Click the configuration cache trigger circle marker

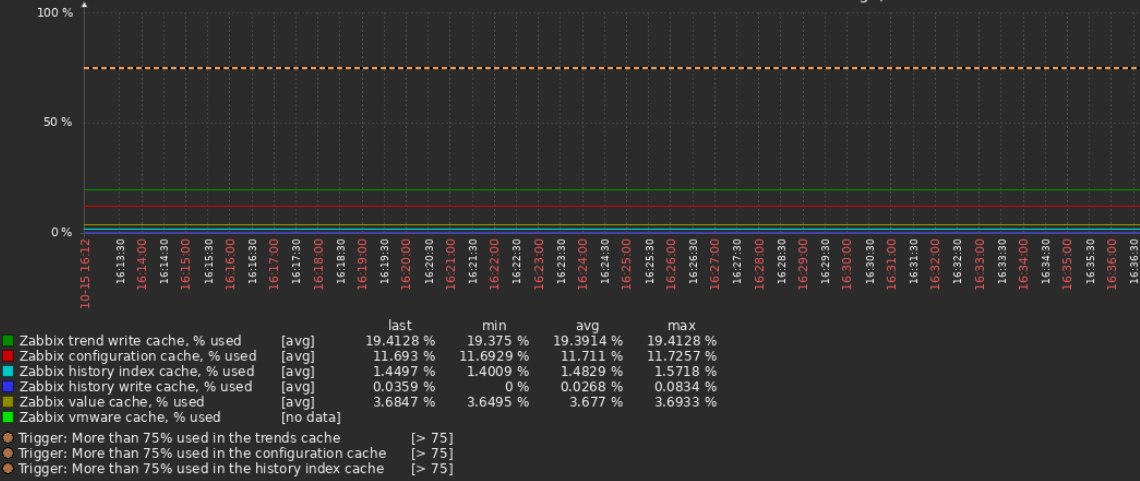(8, 453)
